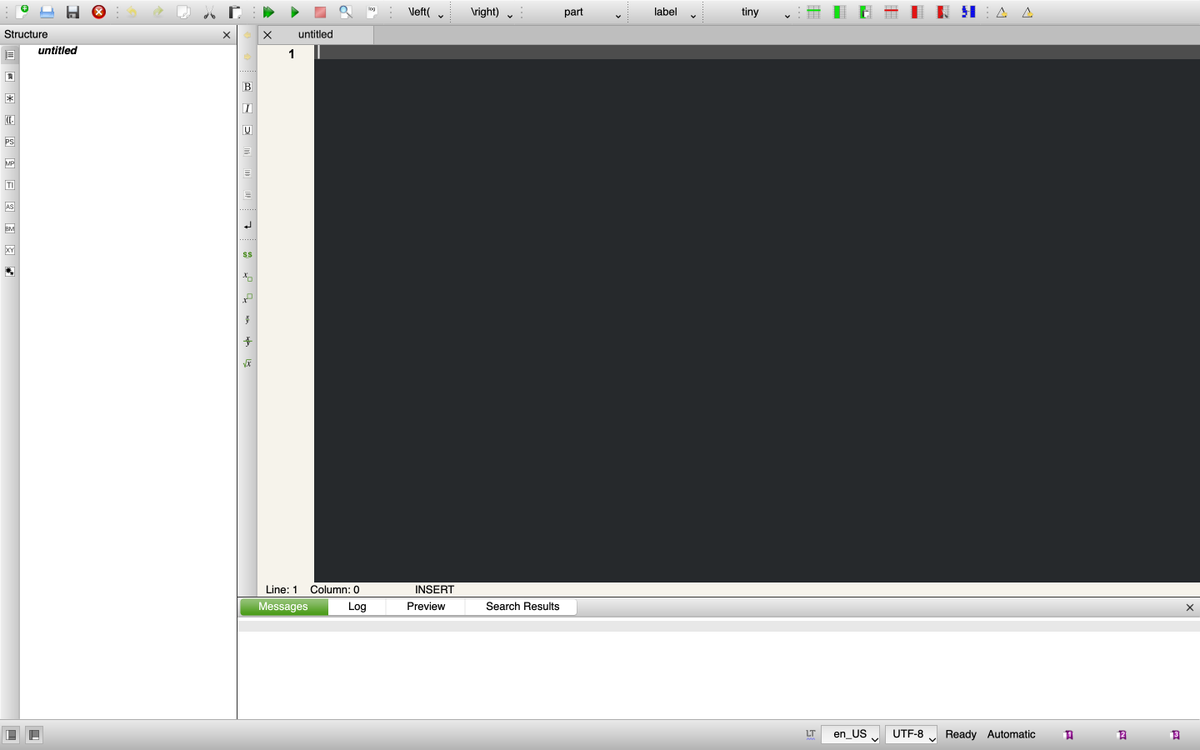Open the left/right delimiters panel

click(9, 120)
